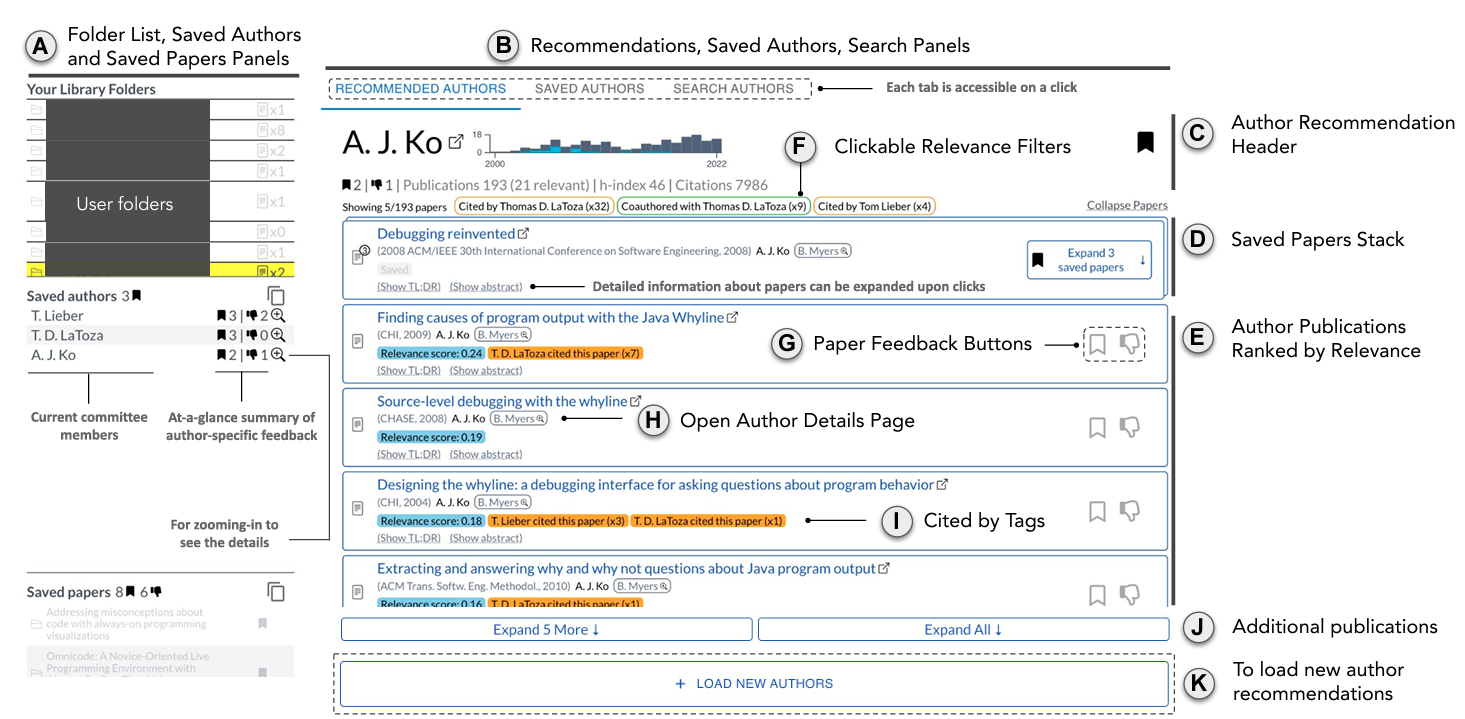Click the publications histogram chart for A. J. Ko
This screenshot has height=719, width=1465.
point(606,146)
